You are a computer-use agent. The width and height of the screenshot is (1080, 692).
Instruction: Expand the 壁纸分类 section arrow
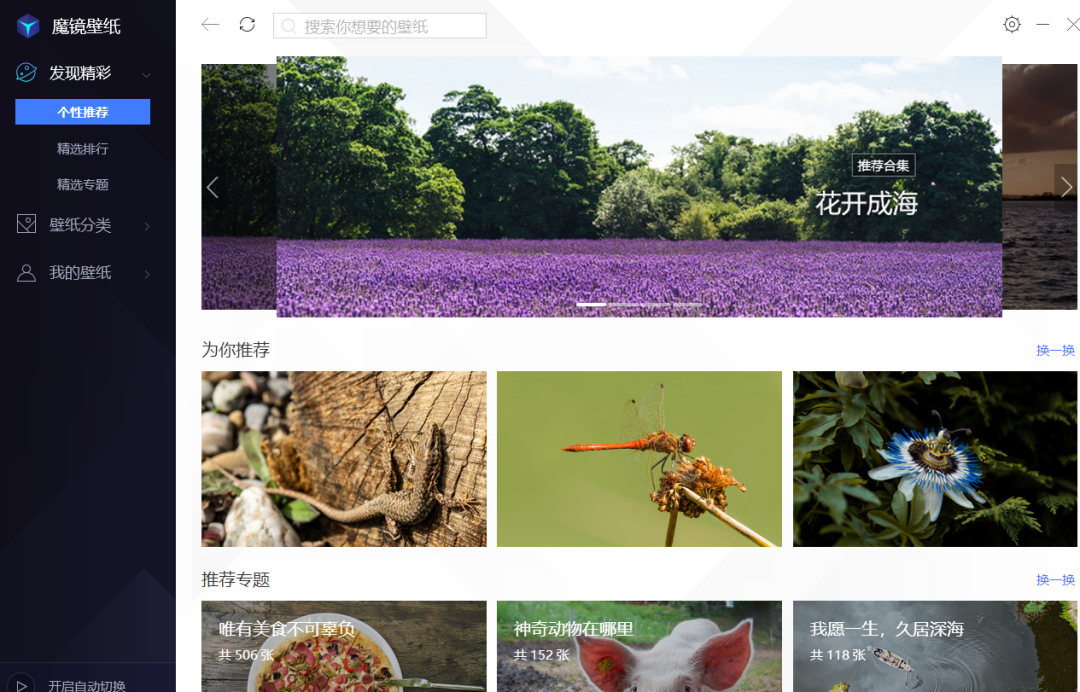pyautogui.click(x=147, y=226)
